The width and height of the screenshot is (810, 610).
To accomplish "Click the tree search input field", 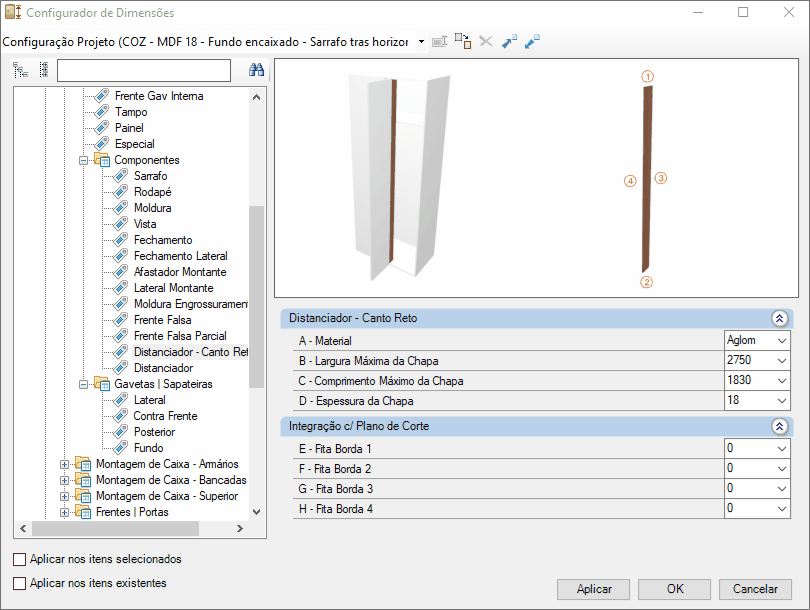I will click(144, 70).
